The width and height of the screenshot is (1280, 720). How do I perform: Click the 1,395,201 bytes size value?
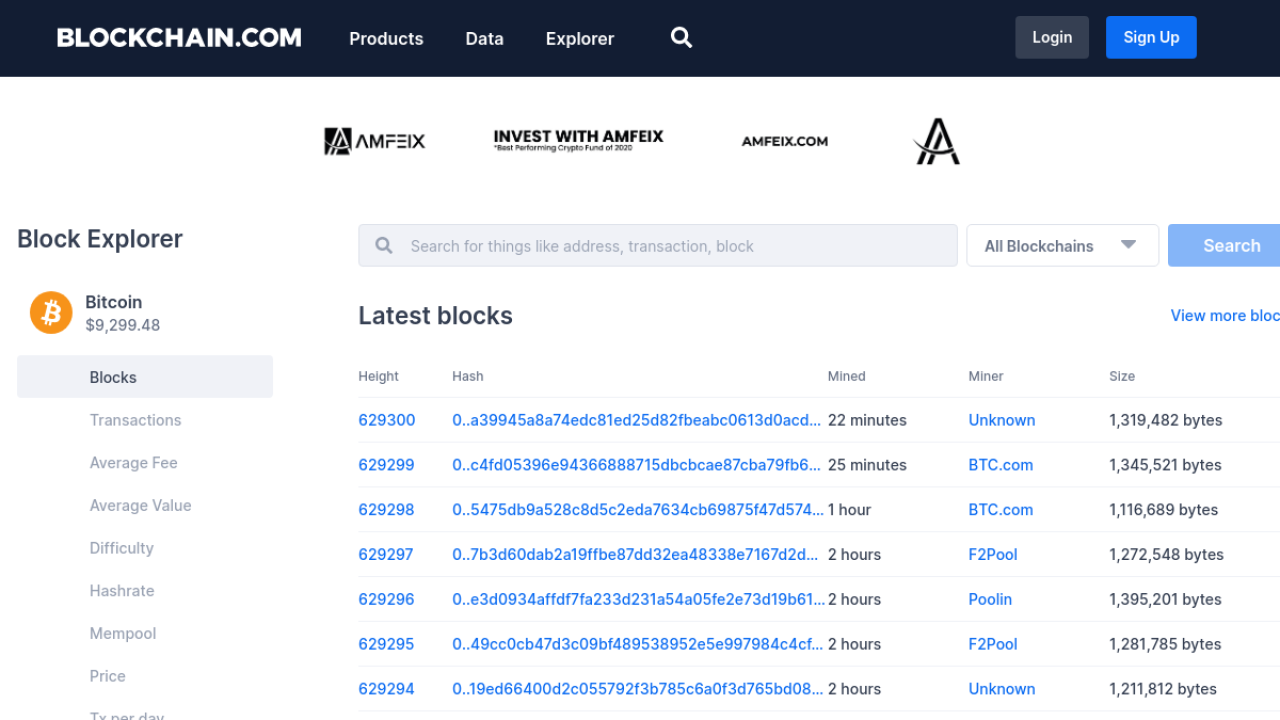[x=1165, y=600]
